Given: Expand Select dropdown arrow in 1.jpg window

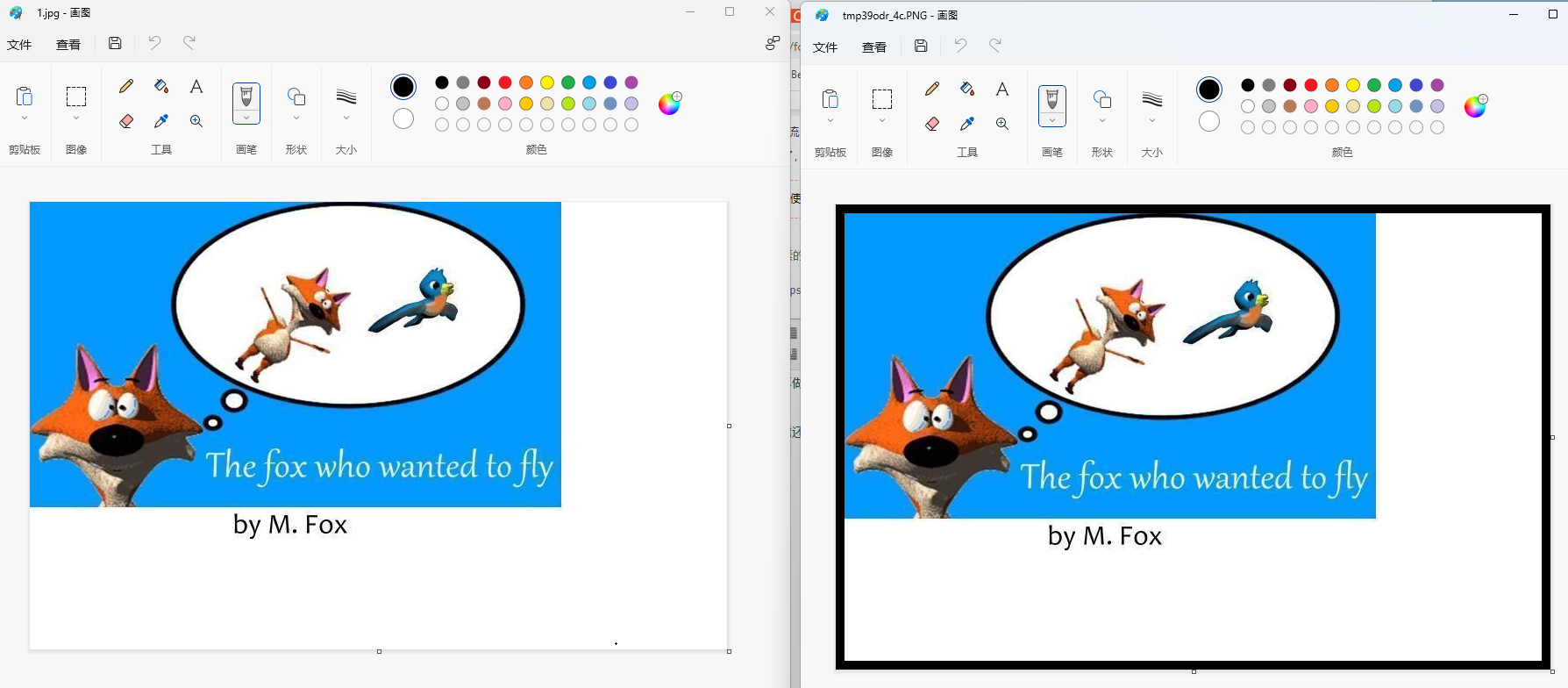Looking at the screenshot, I should 76,118.
